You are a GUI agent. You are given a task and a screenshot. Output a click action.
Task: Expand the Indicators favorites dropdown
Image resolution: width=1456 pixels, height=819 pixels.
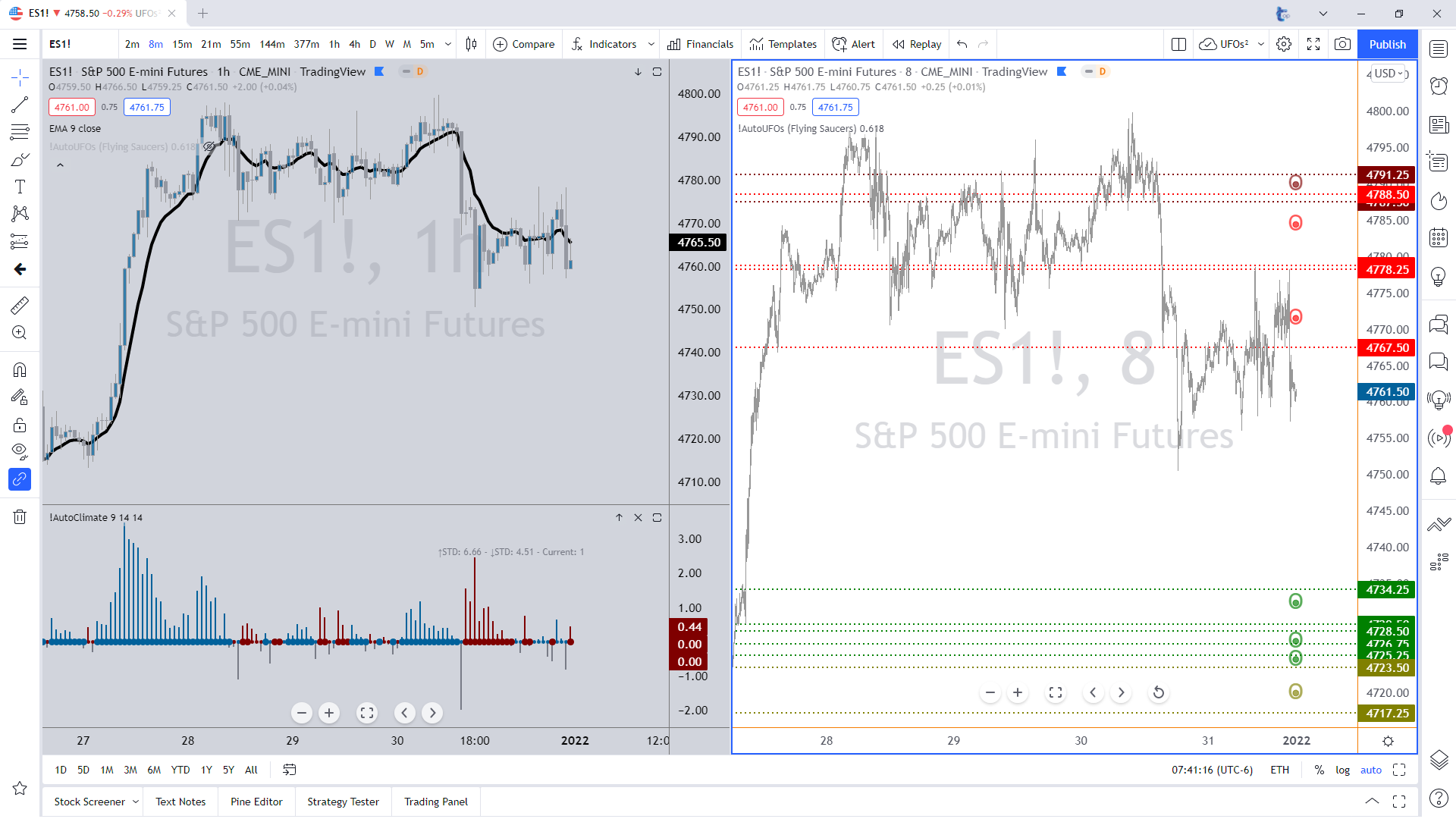coord(651,44)
